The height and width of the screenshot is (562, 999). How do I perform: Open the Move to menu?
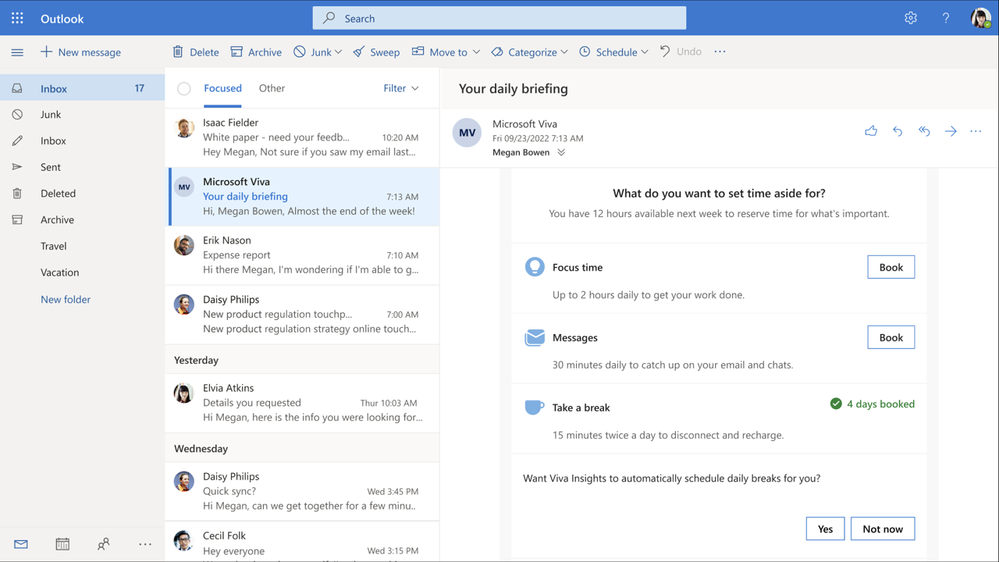point(440,52)
